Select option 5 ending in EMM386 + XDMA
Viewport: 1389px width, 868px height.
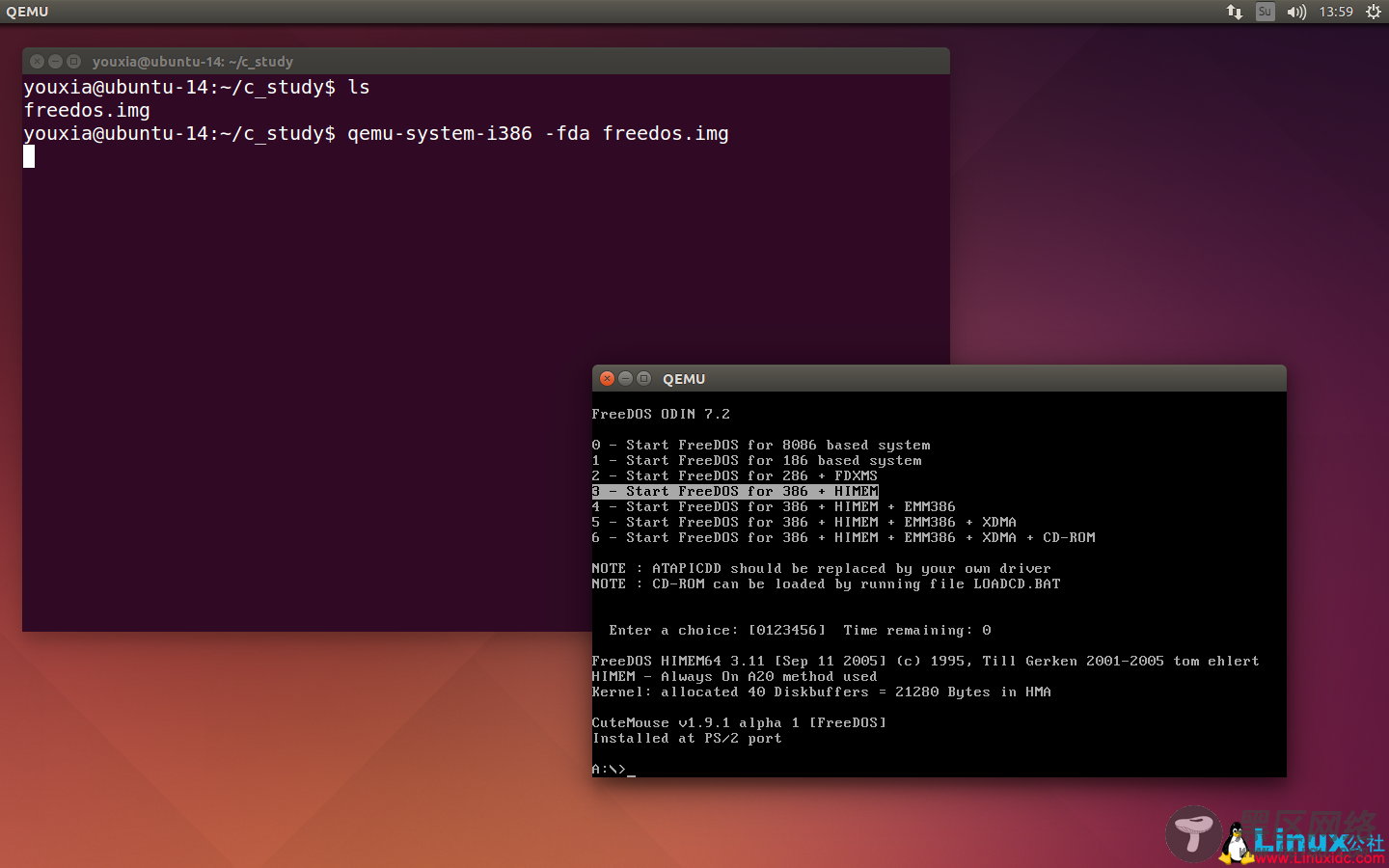[x=804, y=522]
